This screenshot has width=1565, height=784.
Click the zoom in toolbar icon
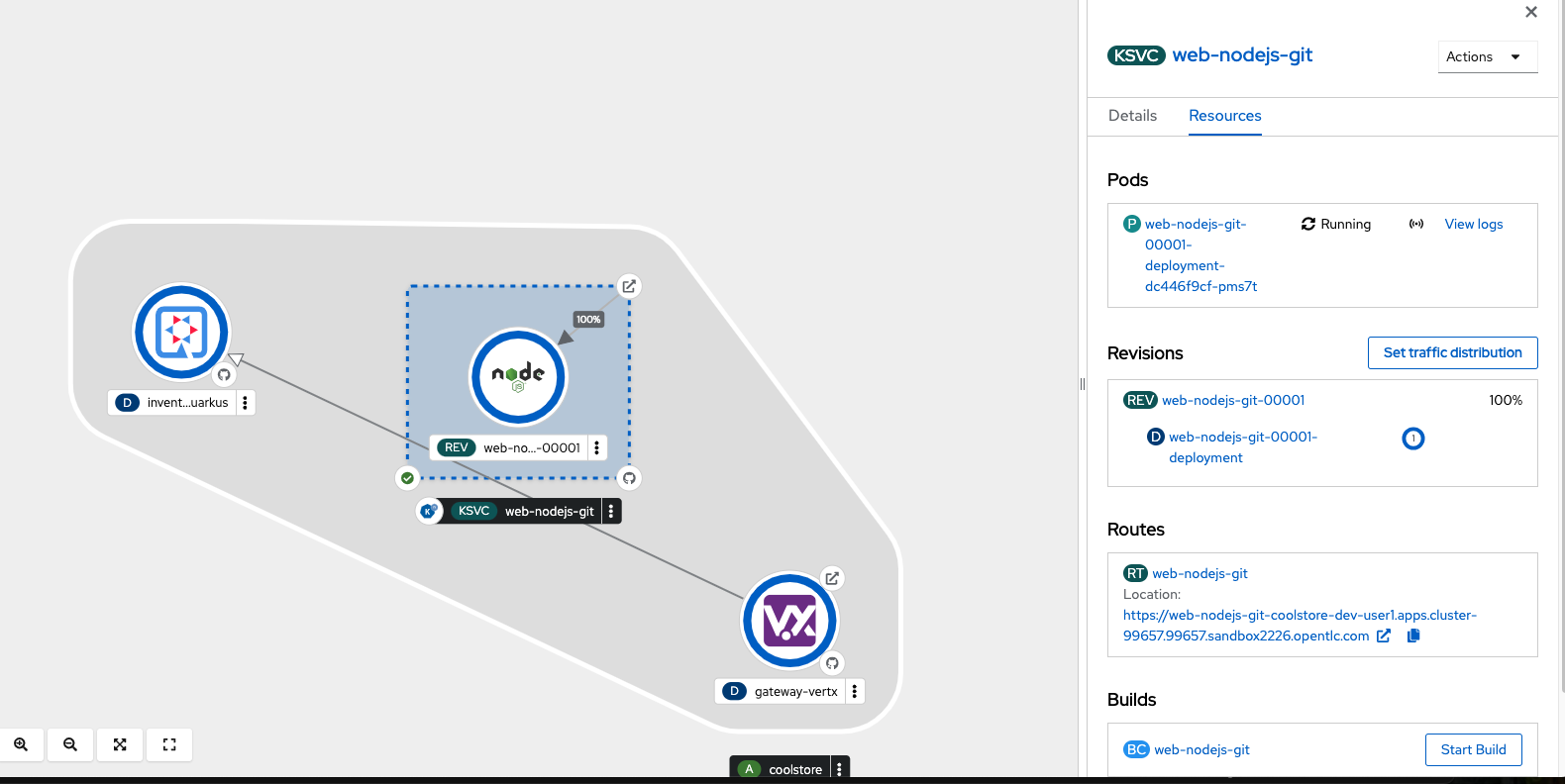21,744
